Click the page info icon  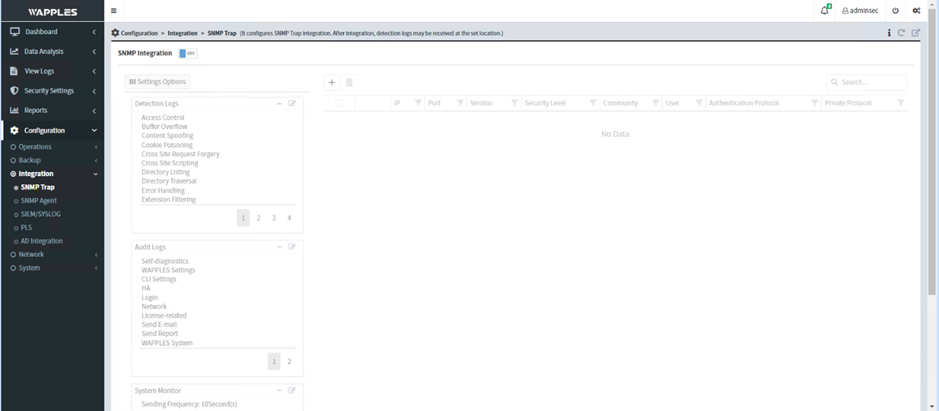point(889,33)
